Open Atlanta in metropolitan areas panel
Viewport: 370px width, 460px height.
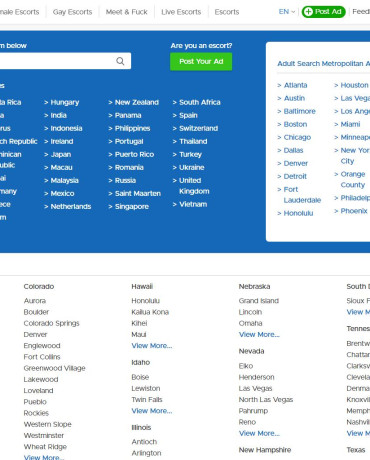click(x=295, y=85)
